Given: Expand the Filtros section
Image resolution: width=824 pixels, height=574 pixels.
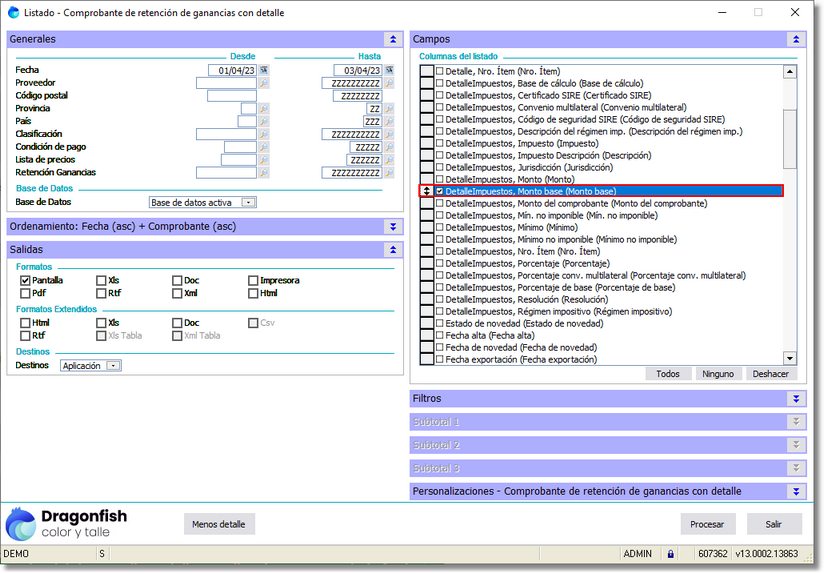Looking at the screenshot, I should point(796,399).
